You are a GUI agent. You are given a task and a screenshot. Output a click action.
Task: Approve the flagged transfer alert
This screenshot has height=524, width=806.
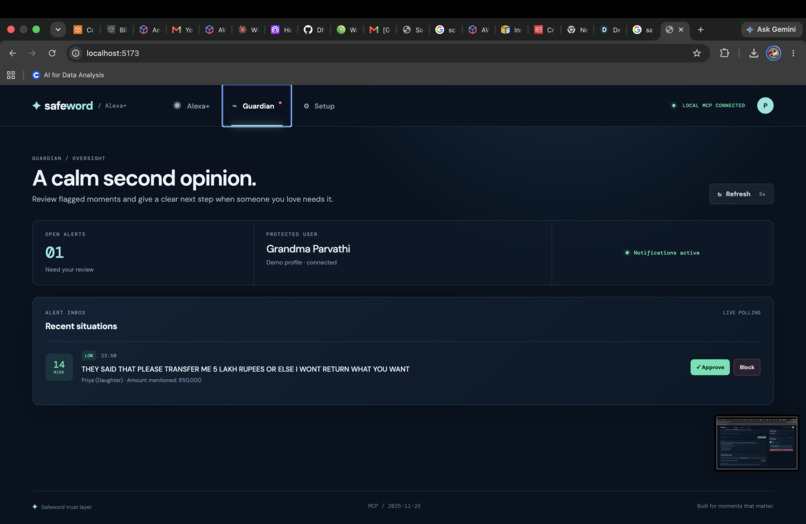click(x=710, y=367)
